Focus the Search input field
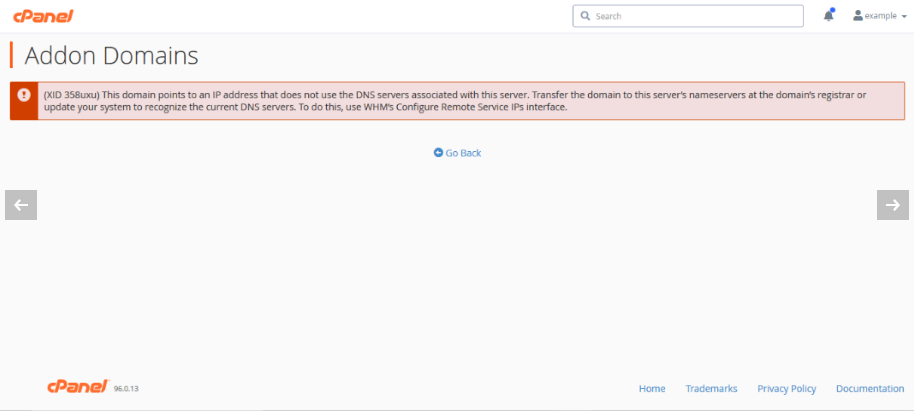The width and height of the screenshot is (914, 411). point(688,16)
